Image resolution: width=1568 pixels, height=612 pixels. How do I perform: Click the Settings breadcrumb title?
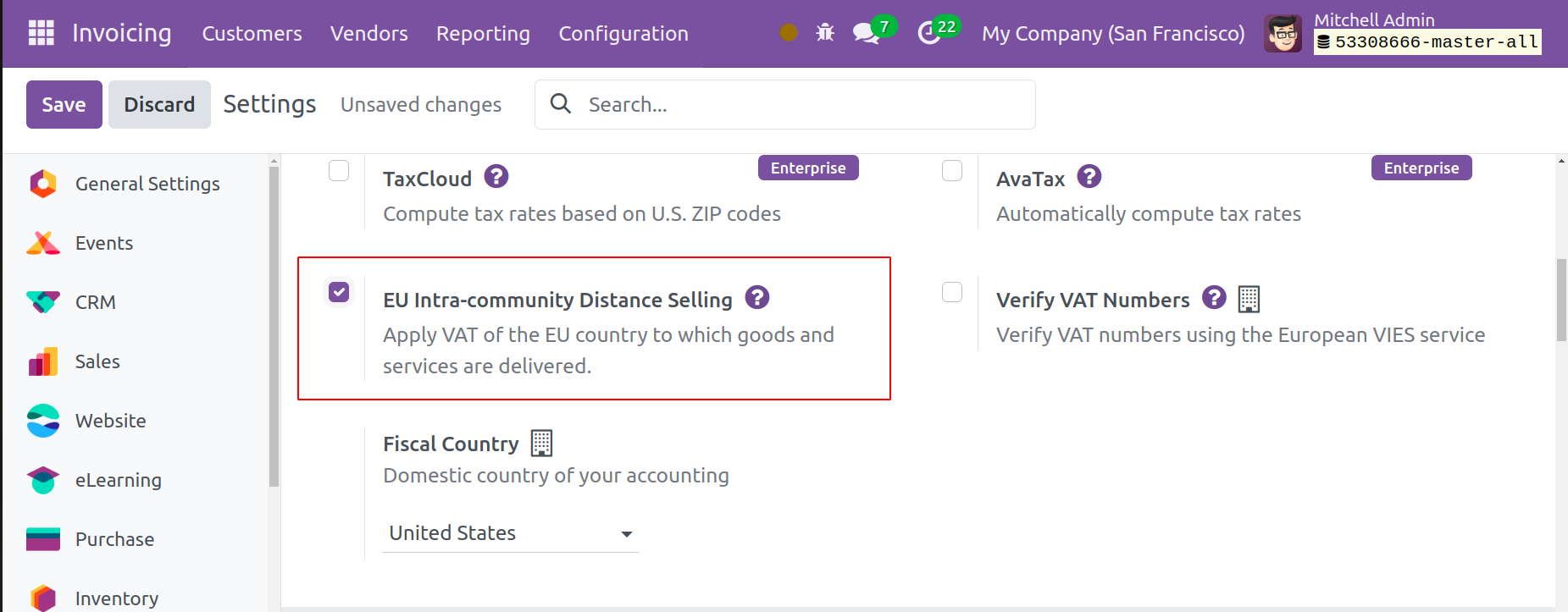coord(269,104)
